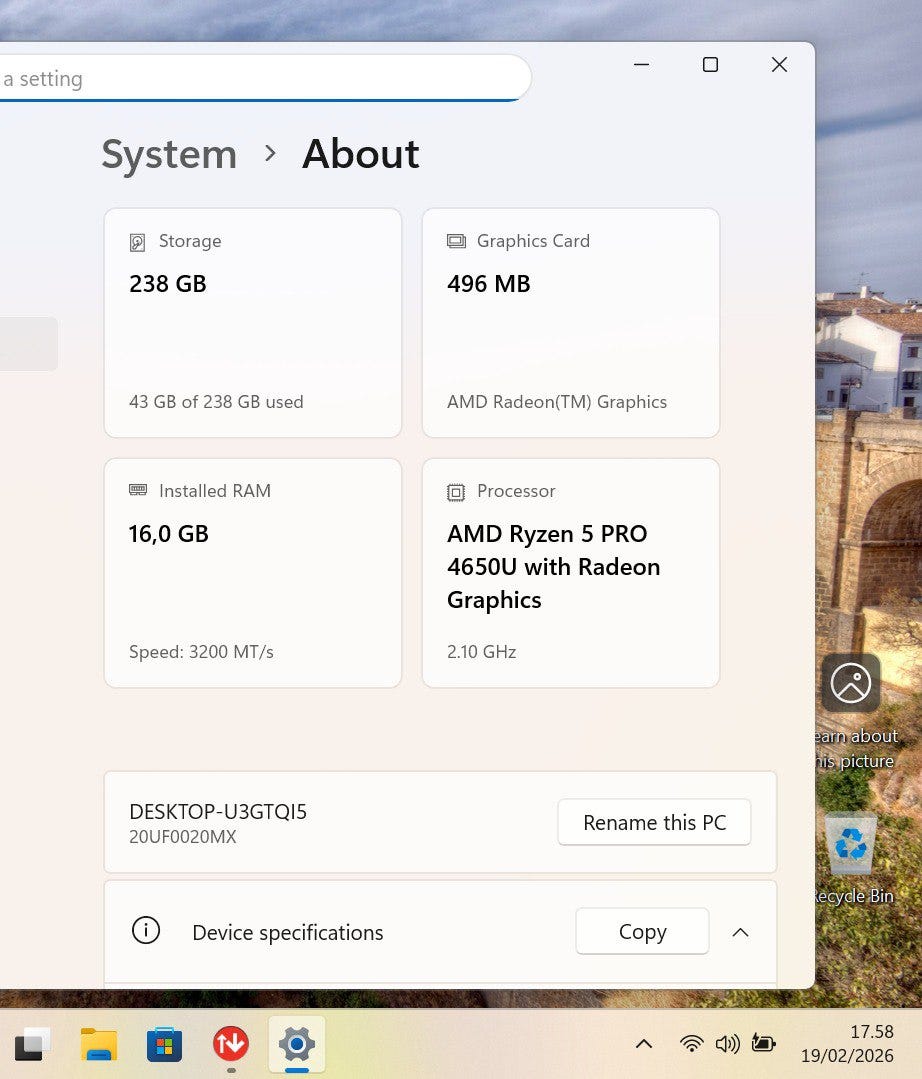Click the Rename this PC button

pos(654,823)
